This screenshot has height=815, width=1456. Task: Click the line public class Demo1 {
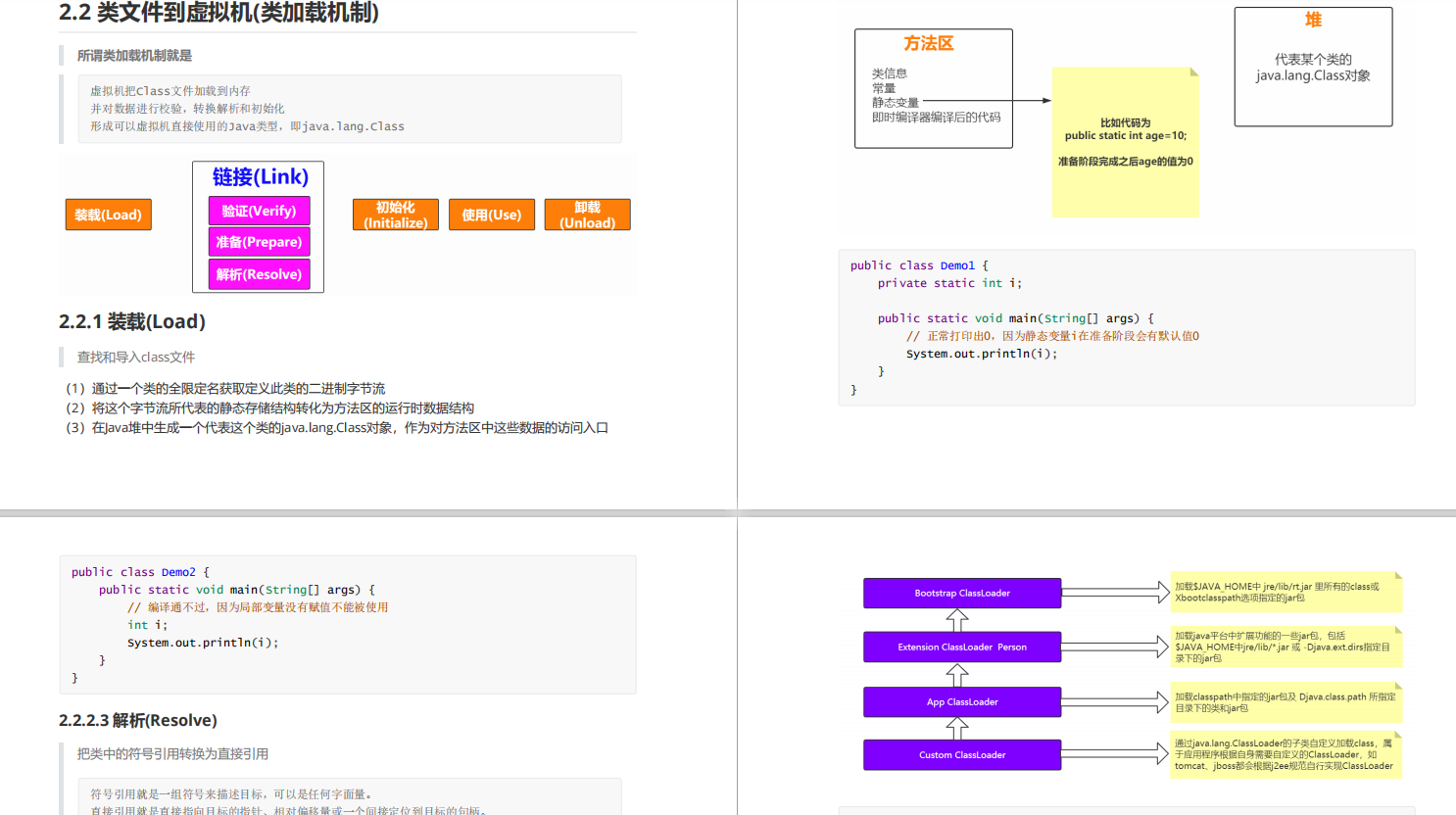(x=919, y=265)
